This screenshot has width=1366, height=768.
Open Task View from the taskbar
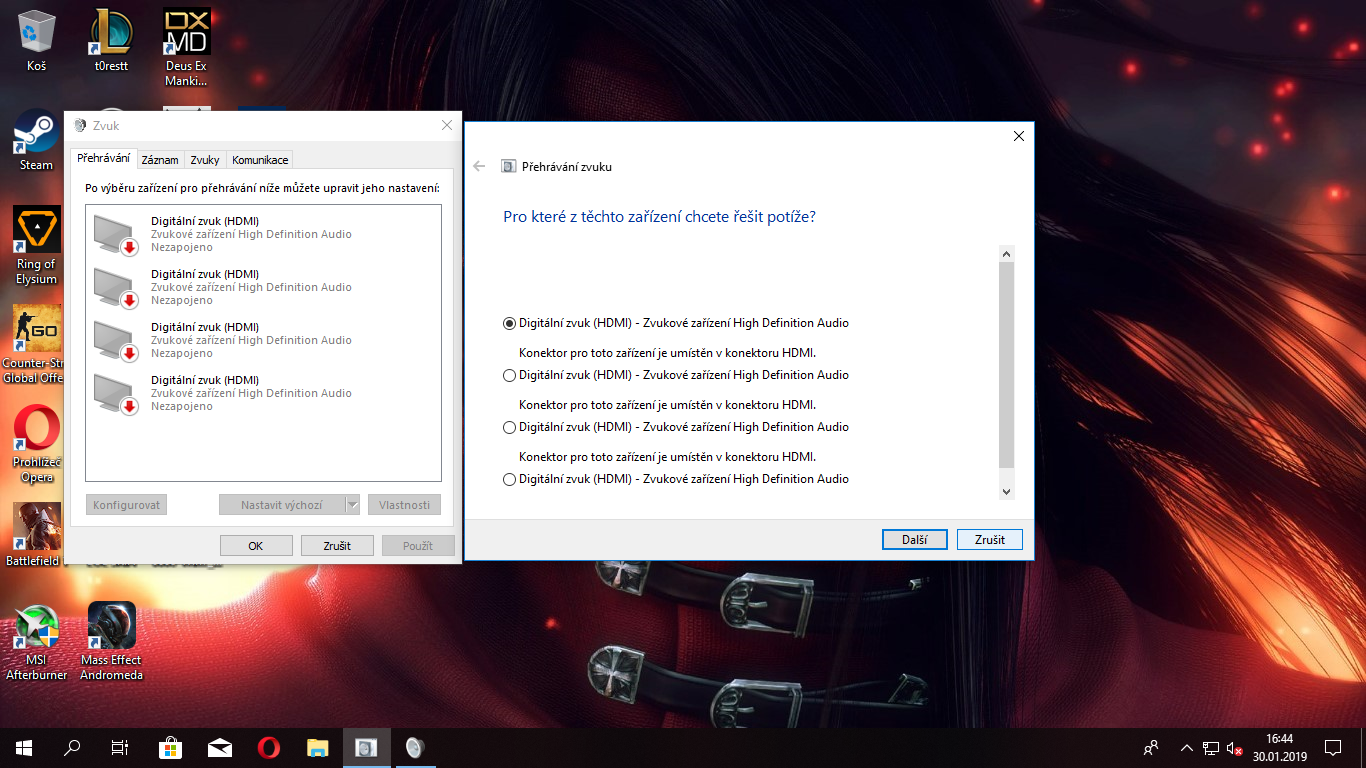120,747
